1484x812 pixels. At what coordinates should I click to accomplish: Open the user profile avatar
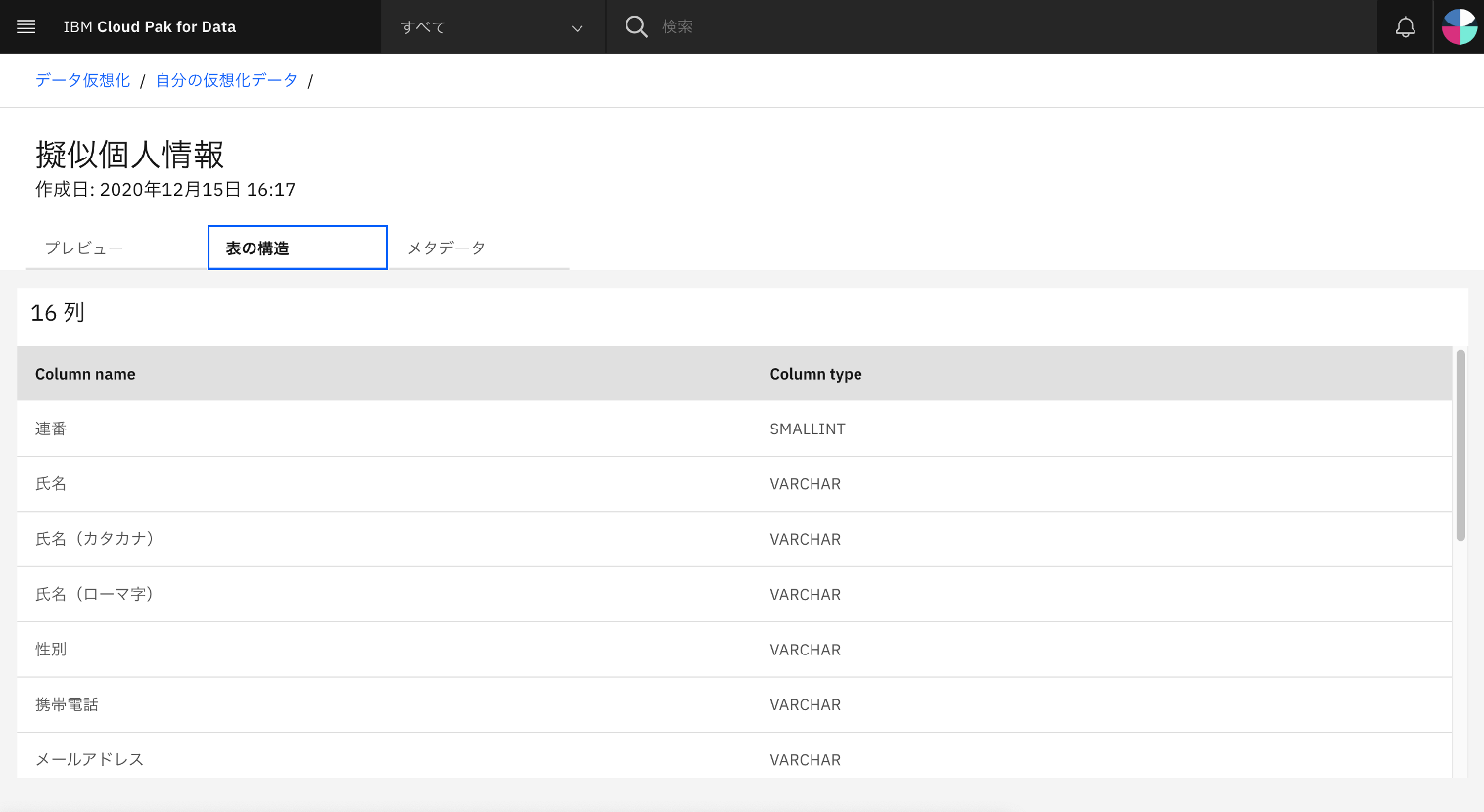[1459, 26]
